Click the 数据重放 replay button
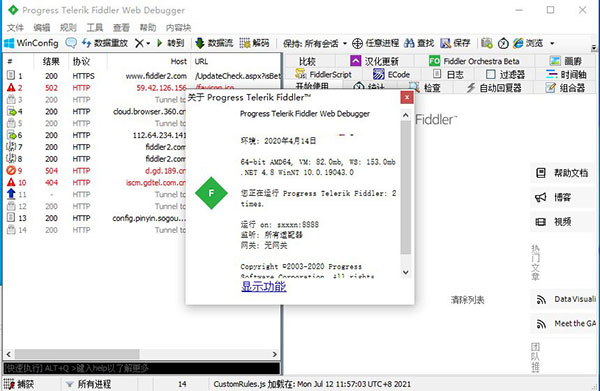 click(x=104, y=43)
